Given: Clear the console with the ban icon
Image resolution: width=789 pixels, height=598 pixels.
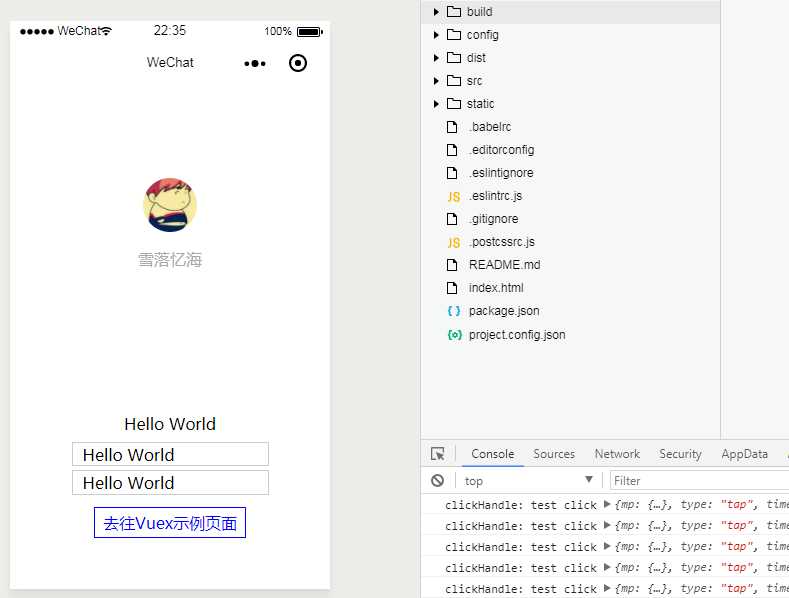Looking at the screenshot, I should point(438,480).
